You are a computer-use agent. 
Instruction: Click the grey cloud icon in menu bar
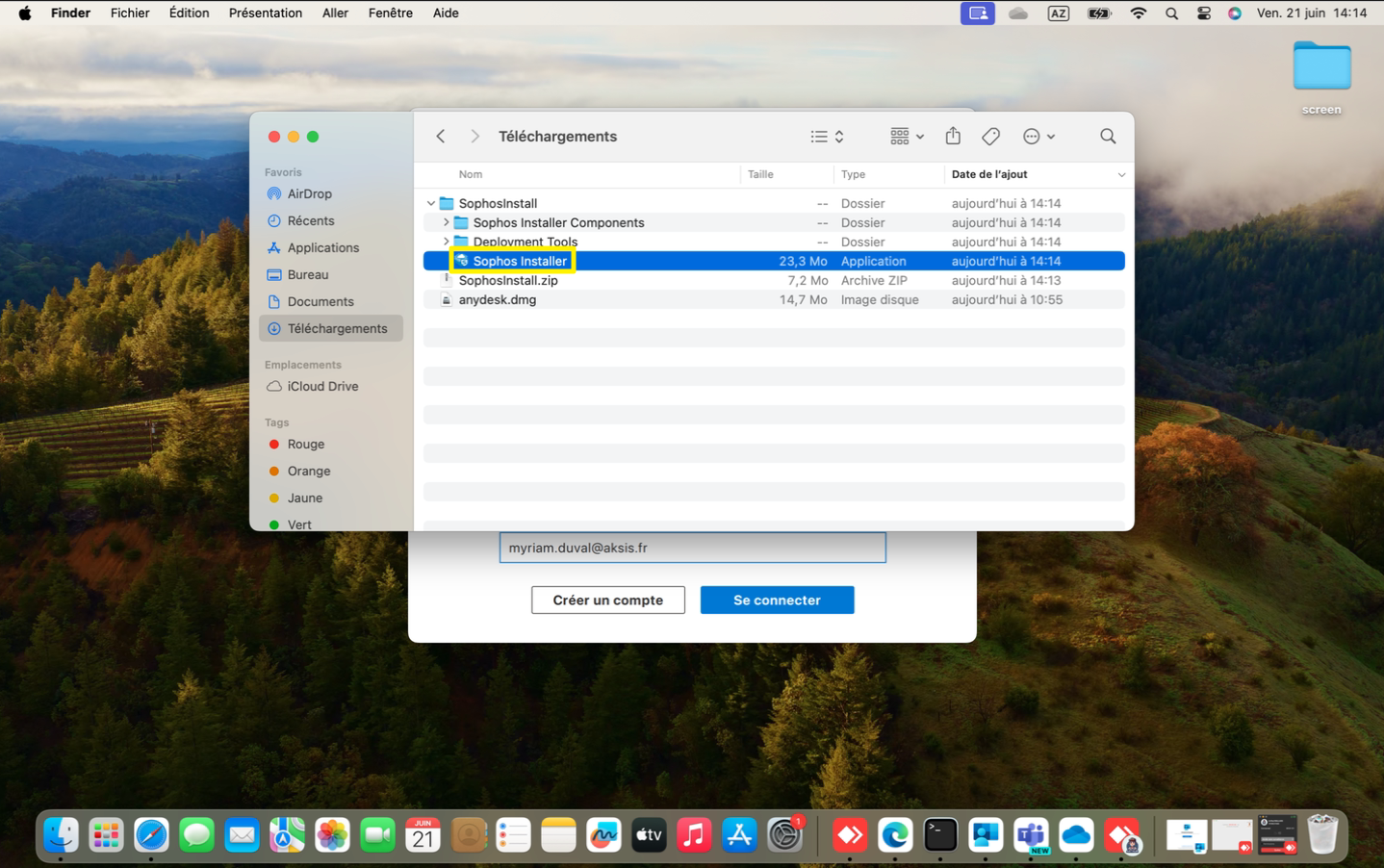(1018, 13)
